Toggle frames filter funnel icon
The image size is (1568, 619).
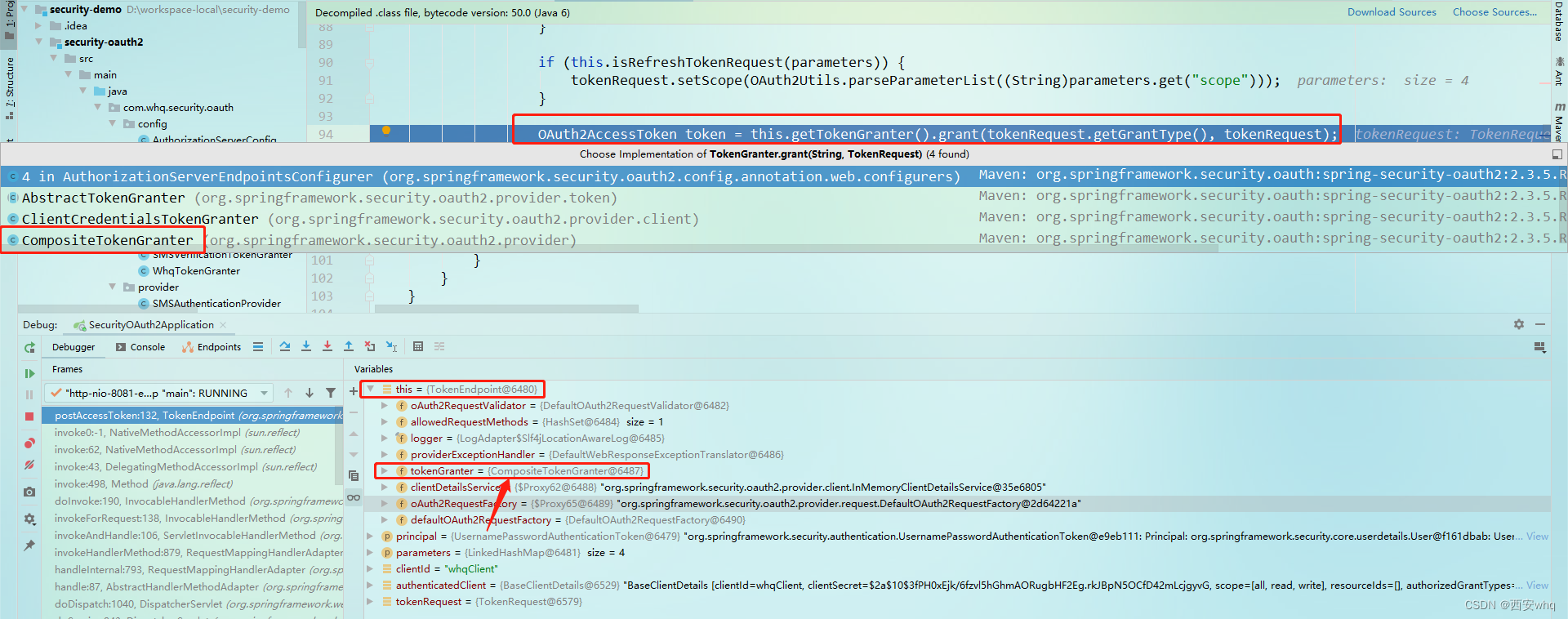tap(331, 394)
